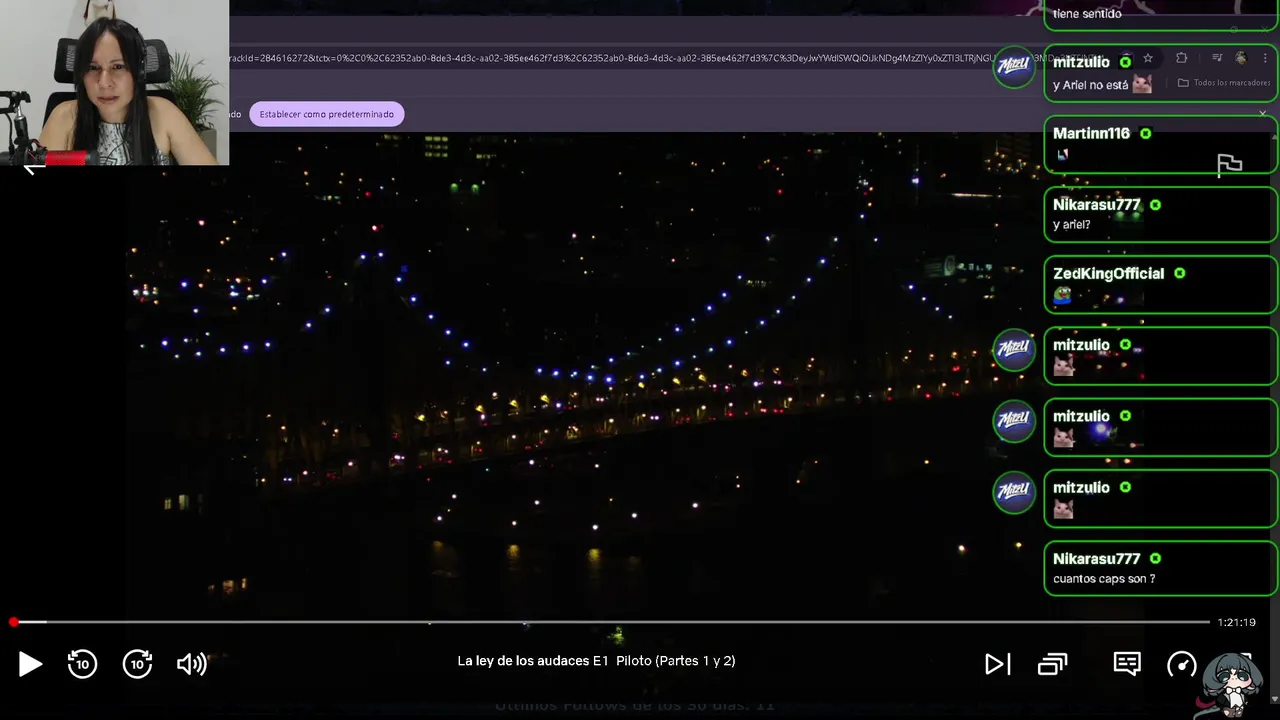Image resolution: width=1280 pixels, height=720 pixels.
Task: Open 'Todos los marcadores' bookmarks folder
Action: pos(1224,83)
